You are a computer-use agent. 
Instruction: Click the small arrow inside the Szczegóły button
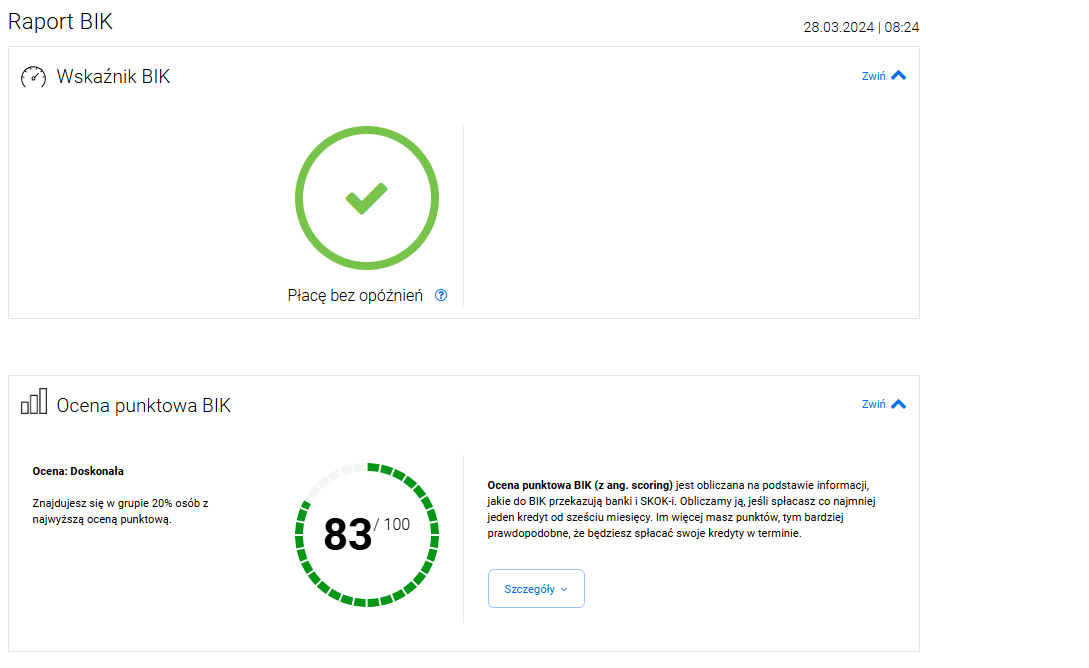click(x=564, y=590)
